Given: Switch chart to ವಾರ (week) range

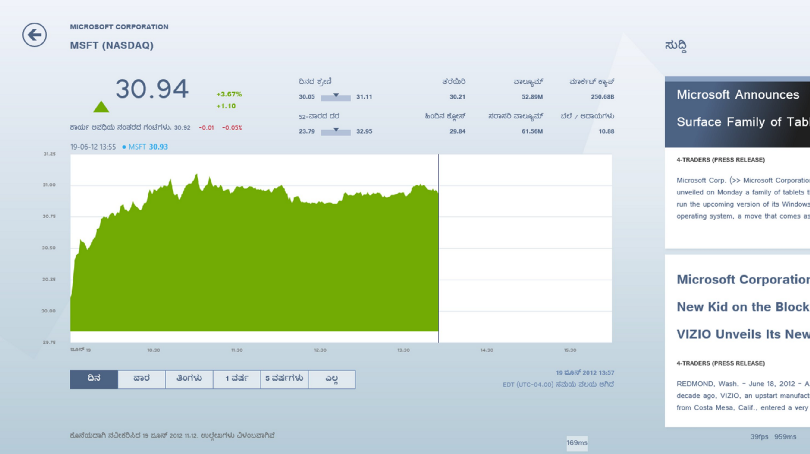Looking at the screenshot, I should [x=142, y=379].
